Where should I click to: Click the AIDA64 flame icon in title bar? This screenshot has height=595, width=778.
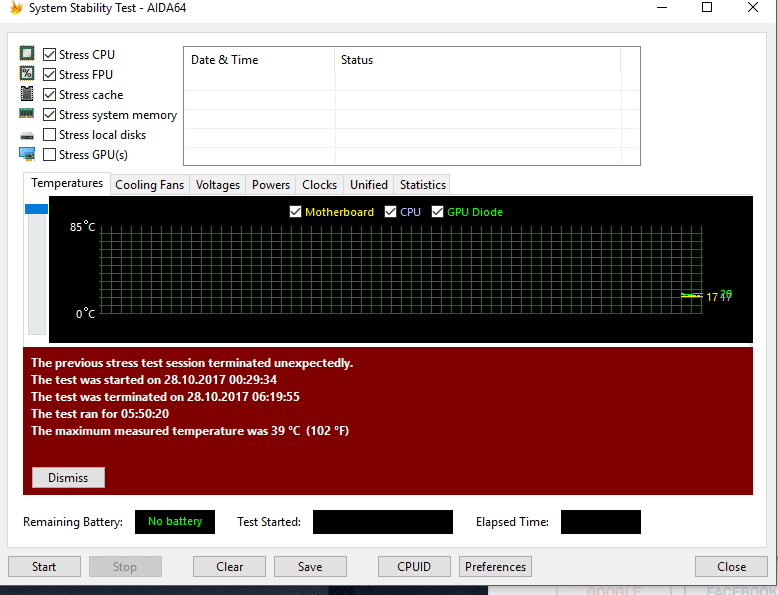click(x=16, y=7)
